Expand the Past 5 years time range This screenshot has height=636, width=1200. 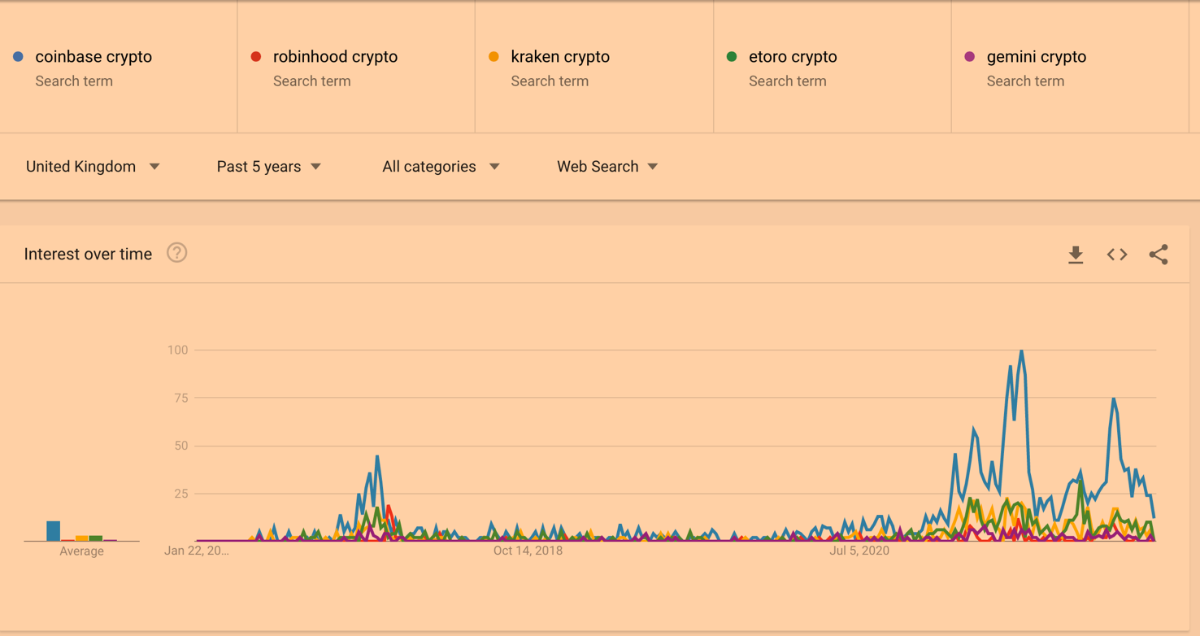click(x=269, y=167)
